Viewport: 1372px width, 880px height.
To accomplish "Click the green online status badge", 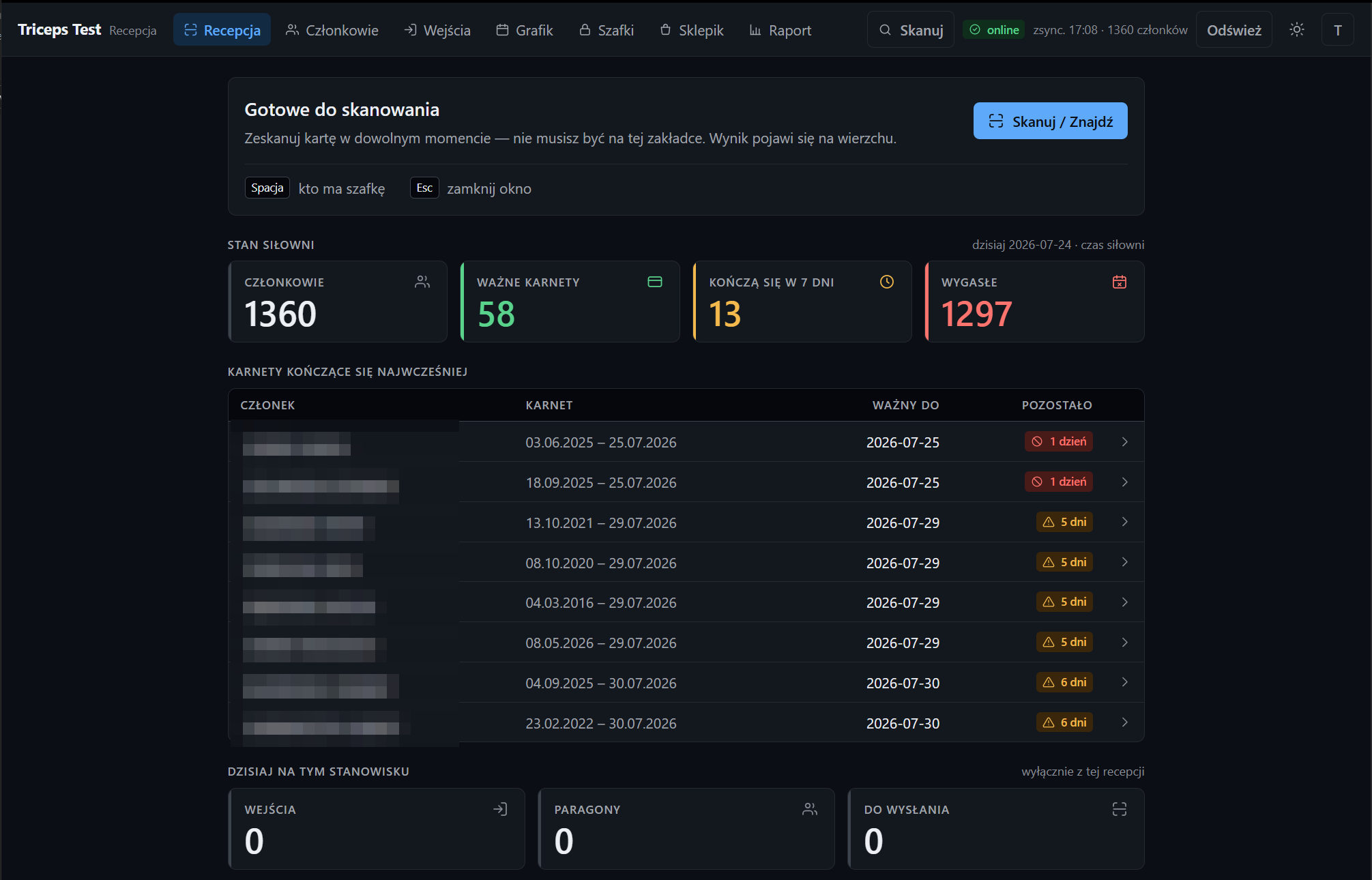I will click(x=994, y=30).
